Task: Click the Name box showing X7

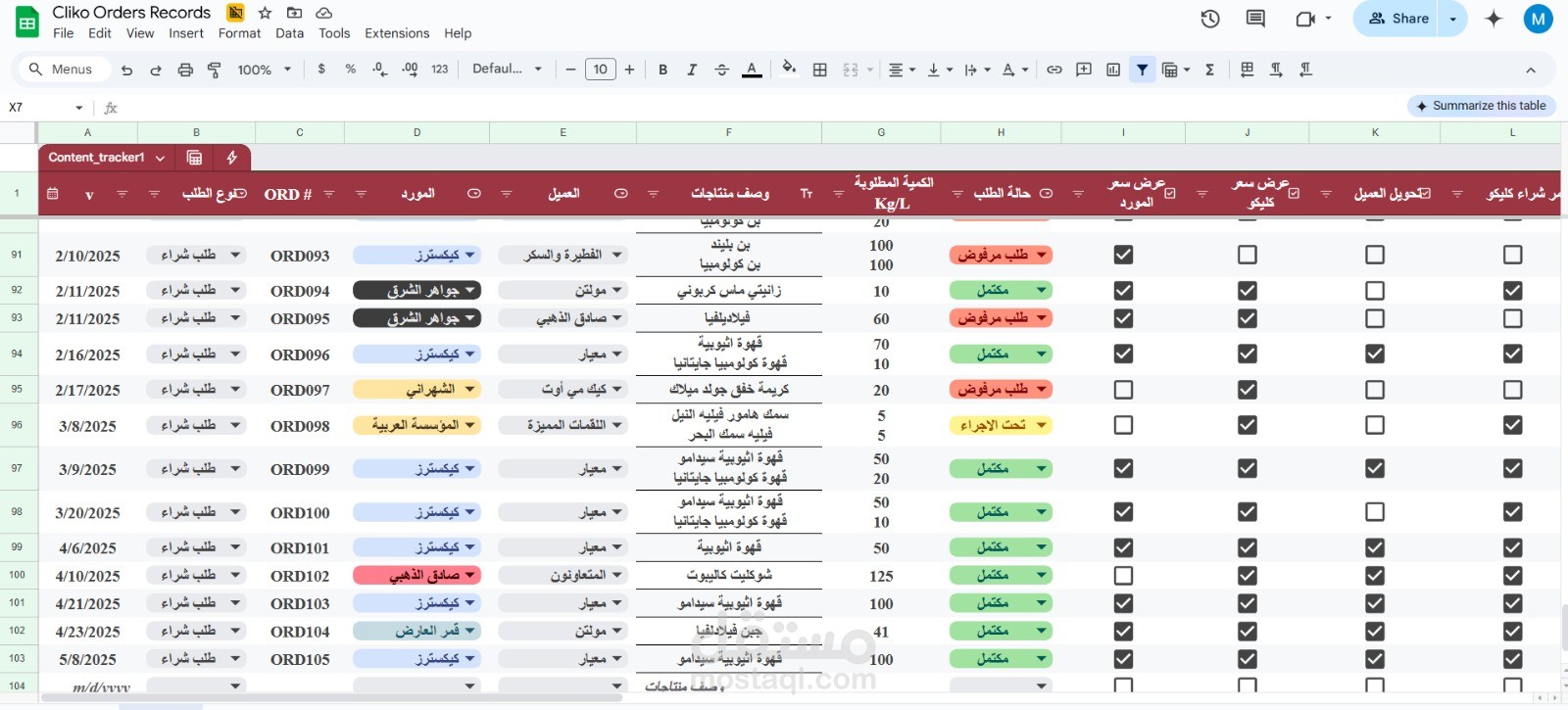Action: 46,107
